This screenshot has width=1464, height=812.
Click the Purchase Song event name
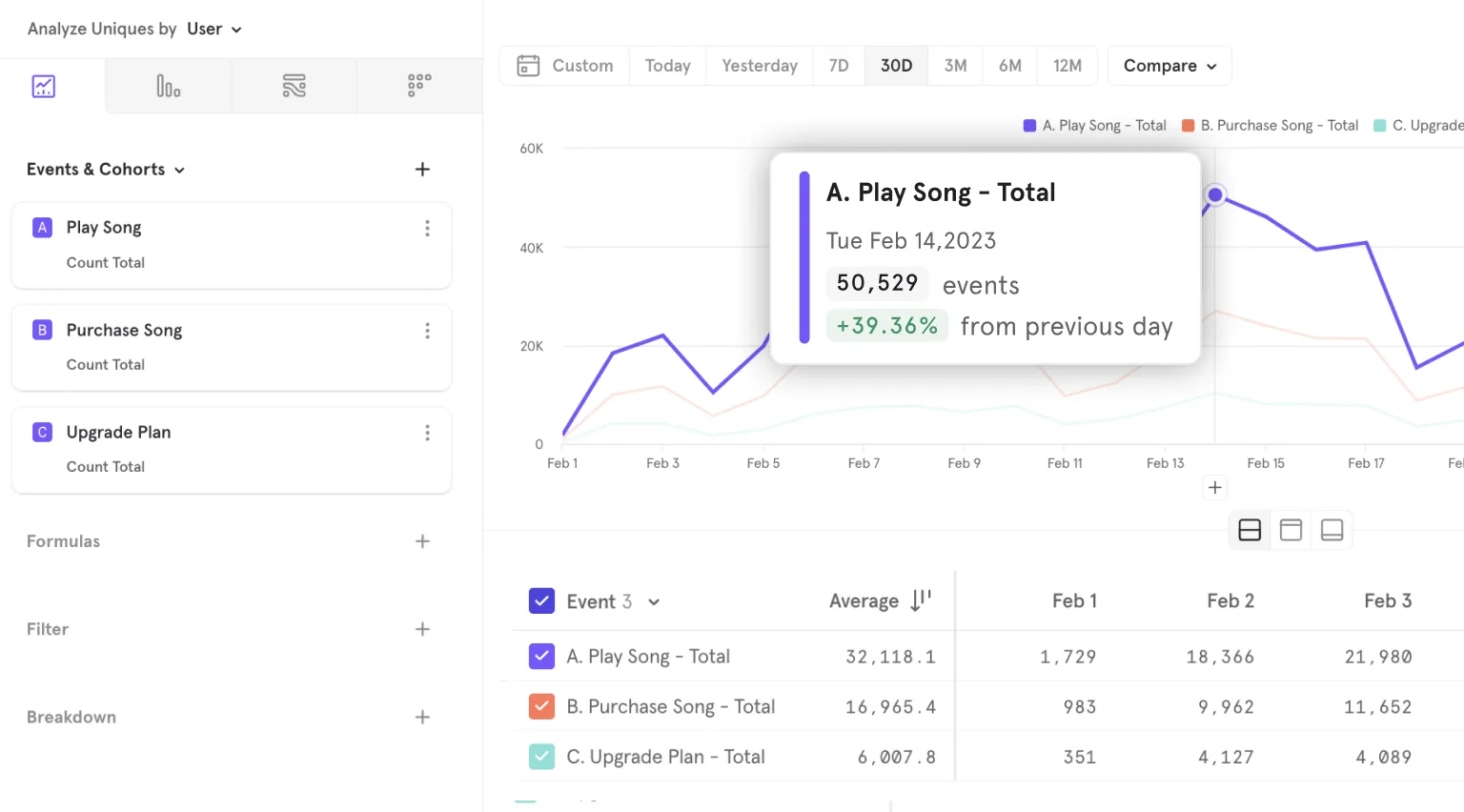pos(124,331)
